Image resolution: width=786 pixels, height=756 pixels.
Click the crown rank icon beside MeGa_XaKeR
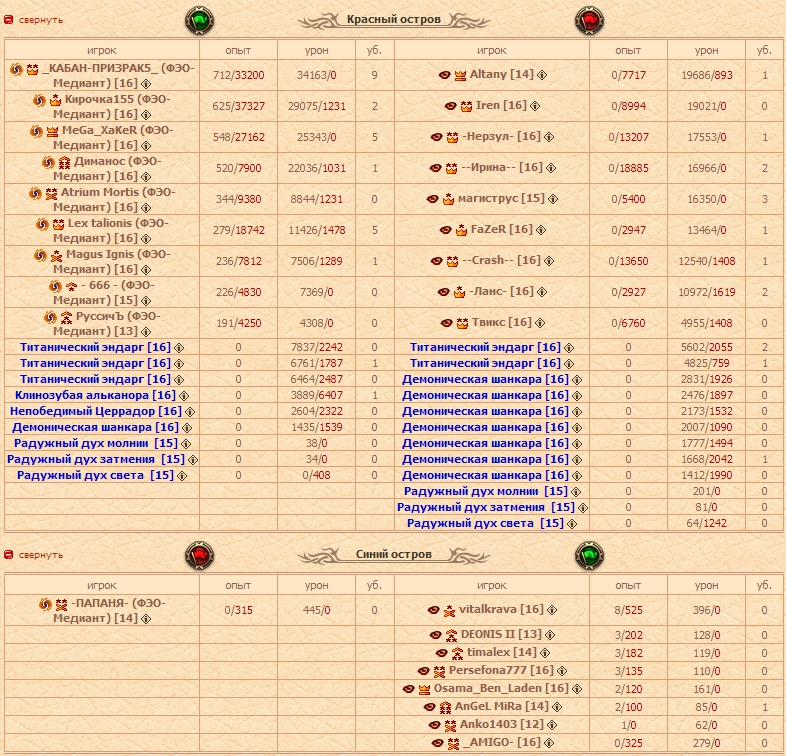53,132
